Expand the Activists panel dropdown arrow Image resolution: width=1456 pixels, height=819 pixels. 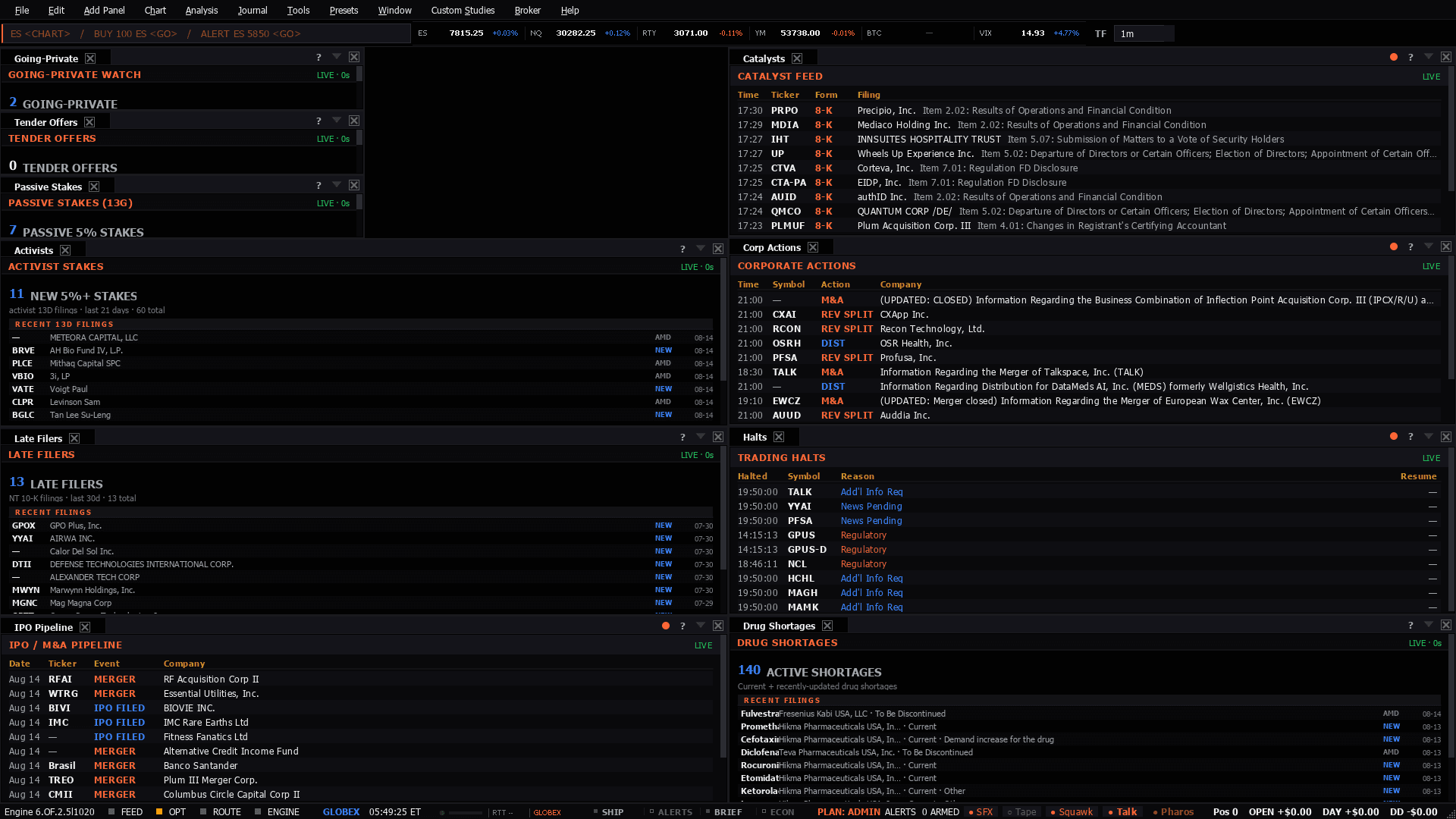pos(701,249)
